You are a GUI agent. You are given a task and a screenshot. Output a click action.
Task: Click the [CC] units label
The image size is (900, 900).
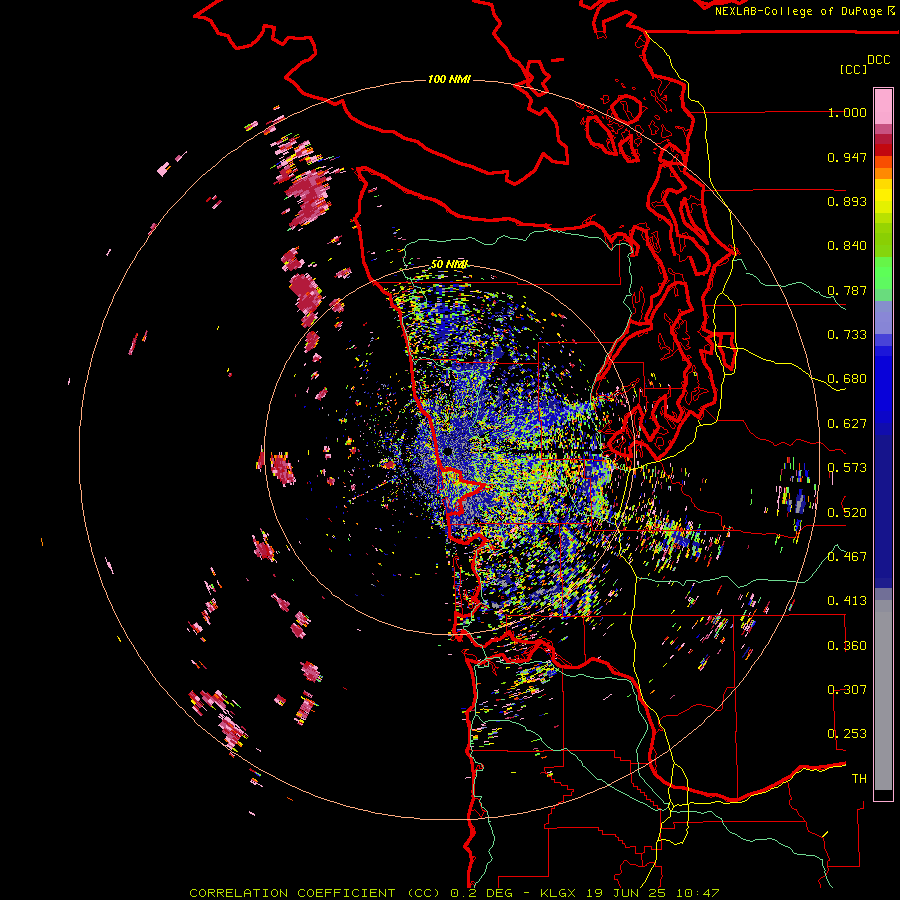coord(854,69)
